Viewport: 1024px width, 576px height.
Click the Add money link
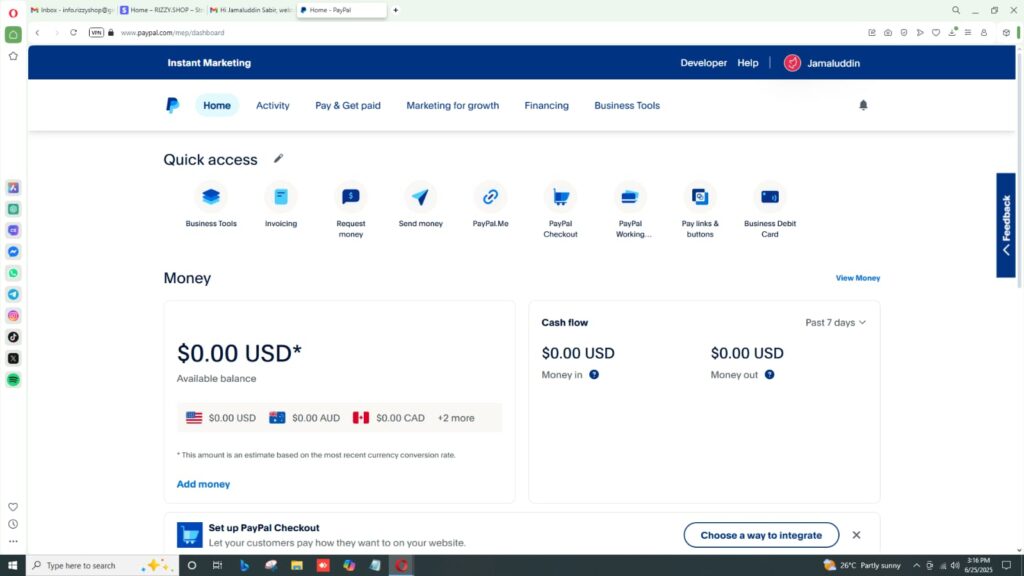[x=203, y=484]
